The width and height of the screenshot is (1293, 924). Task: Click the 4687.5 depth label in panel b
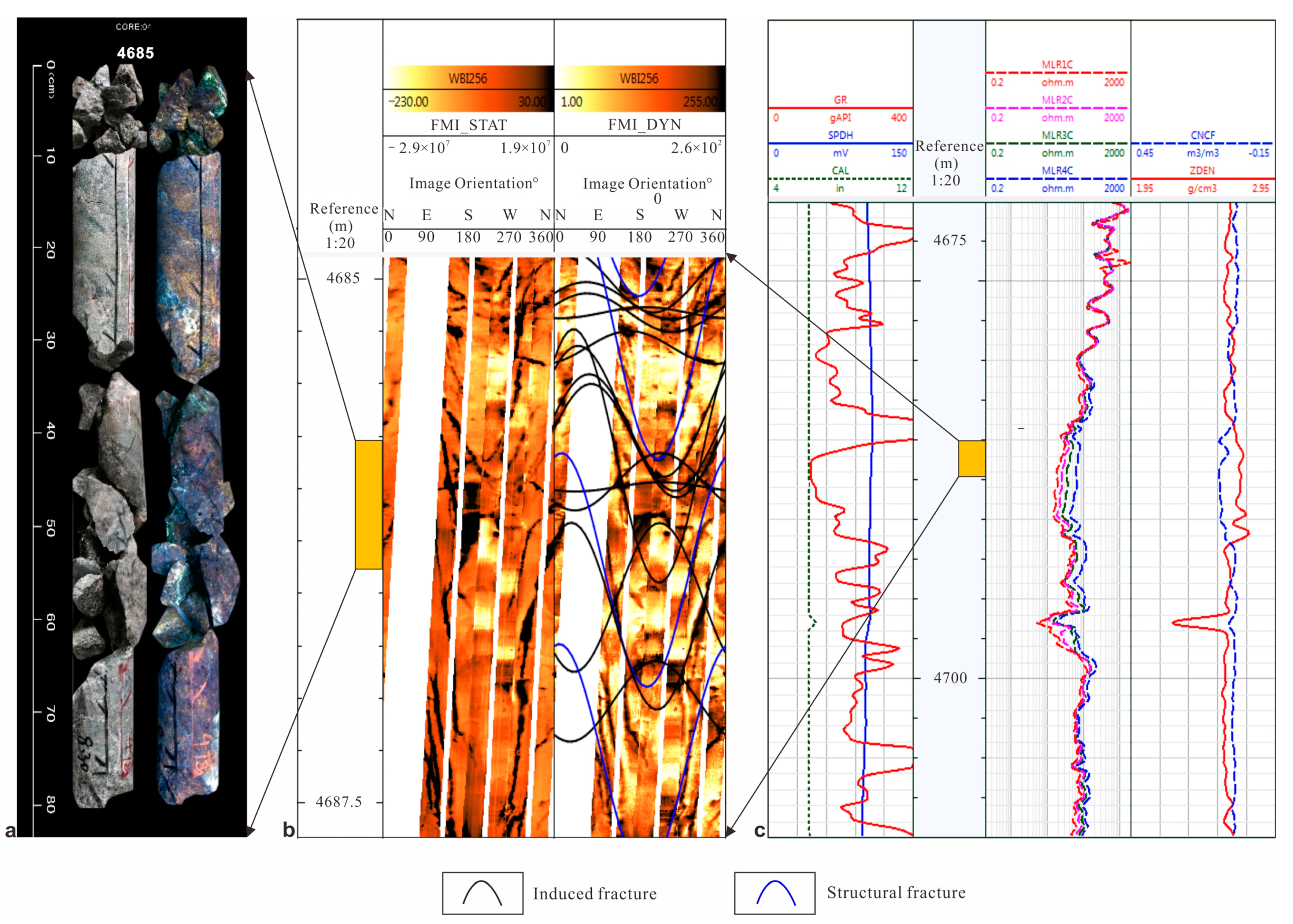[x=339, y=802]
